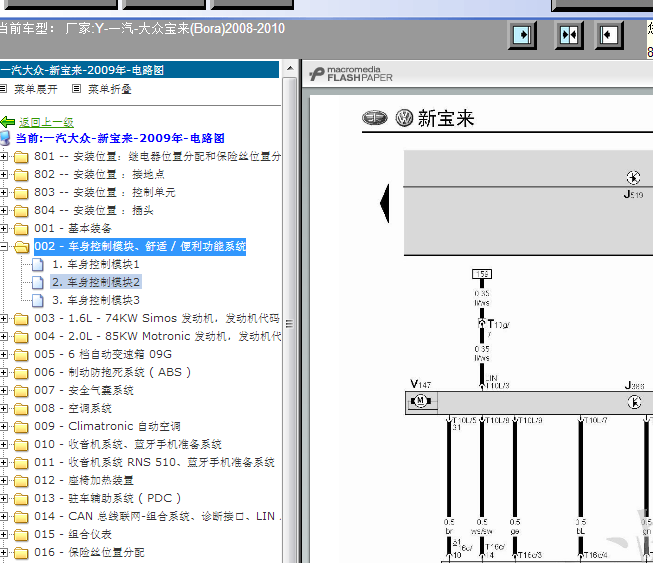This screenshot has height=563, width=653.
Task: Select 007 - 安全气囊系统 item
Action: pos(84,390)
